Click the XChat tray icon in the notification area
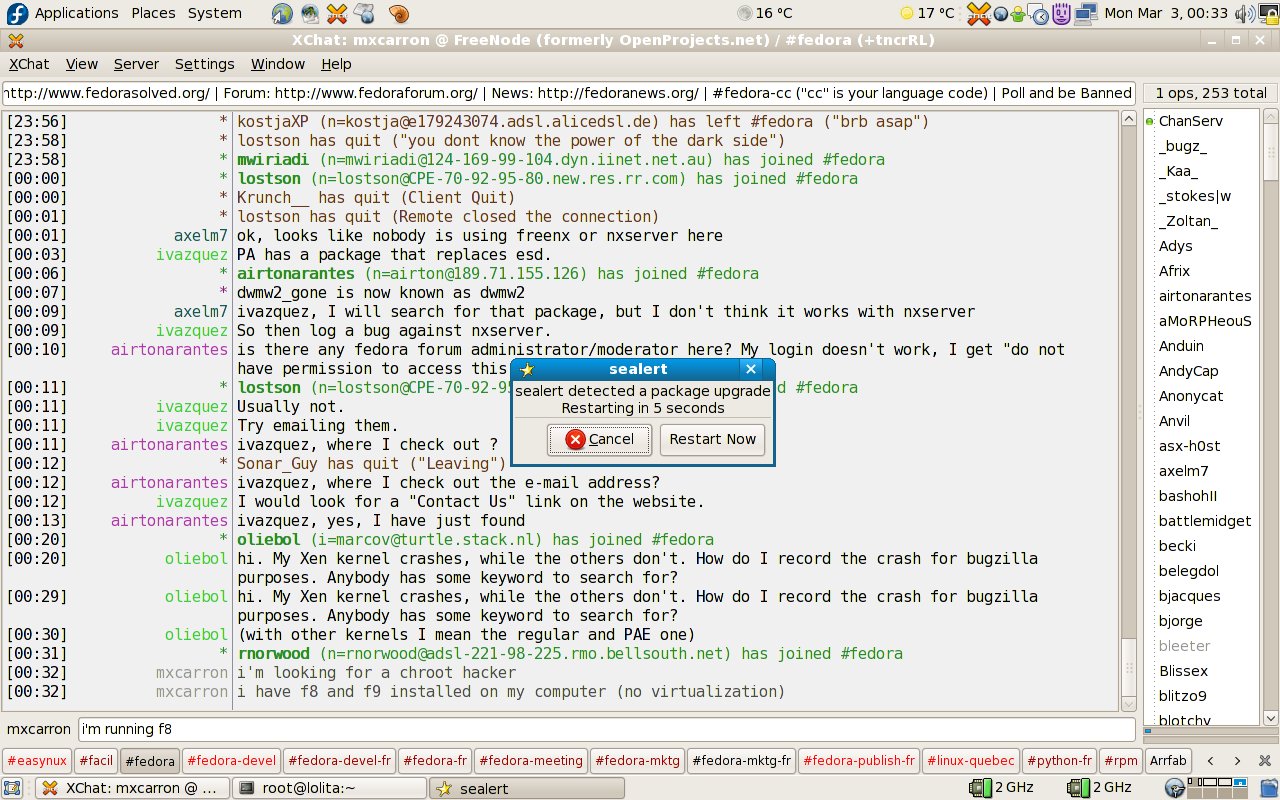 click(x=979, y=13)
